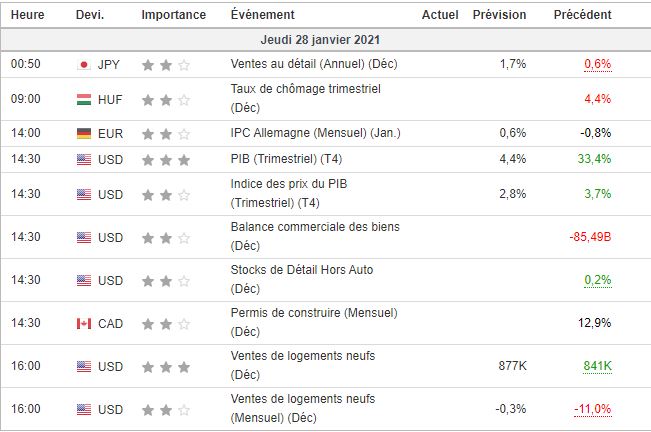The height and width of the screenshot is (432, 651).
Task: Click the Importance column header
Action: pyautogui.click(x=173, y=15)
